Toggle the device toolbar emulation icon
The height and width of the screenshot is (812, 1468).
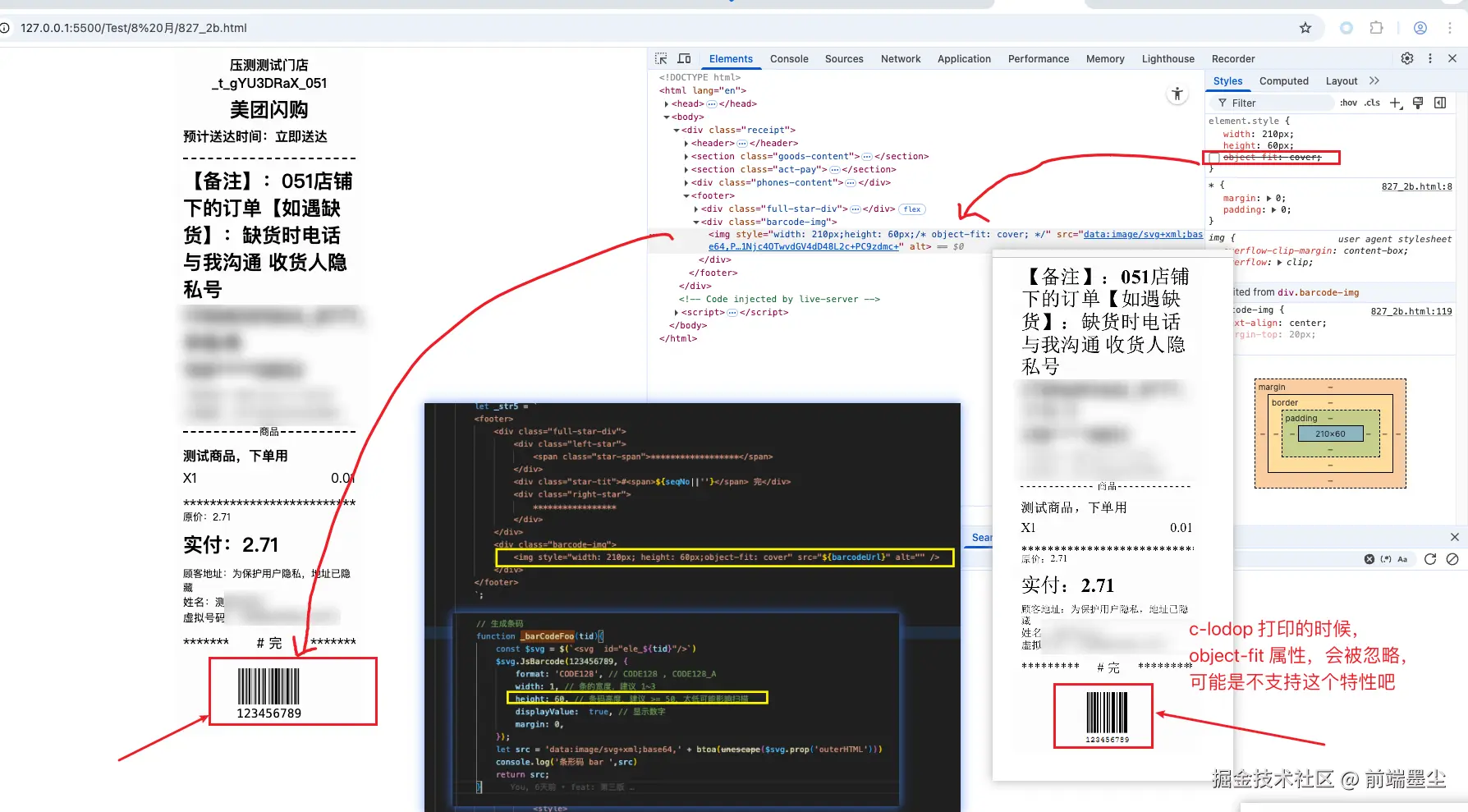684,59
